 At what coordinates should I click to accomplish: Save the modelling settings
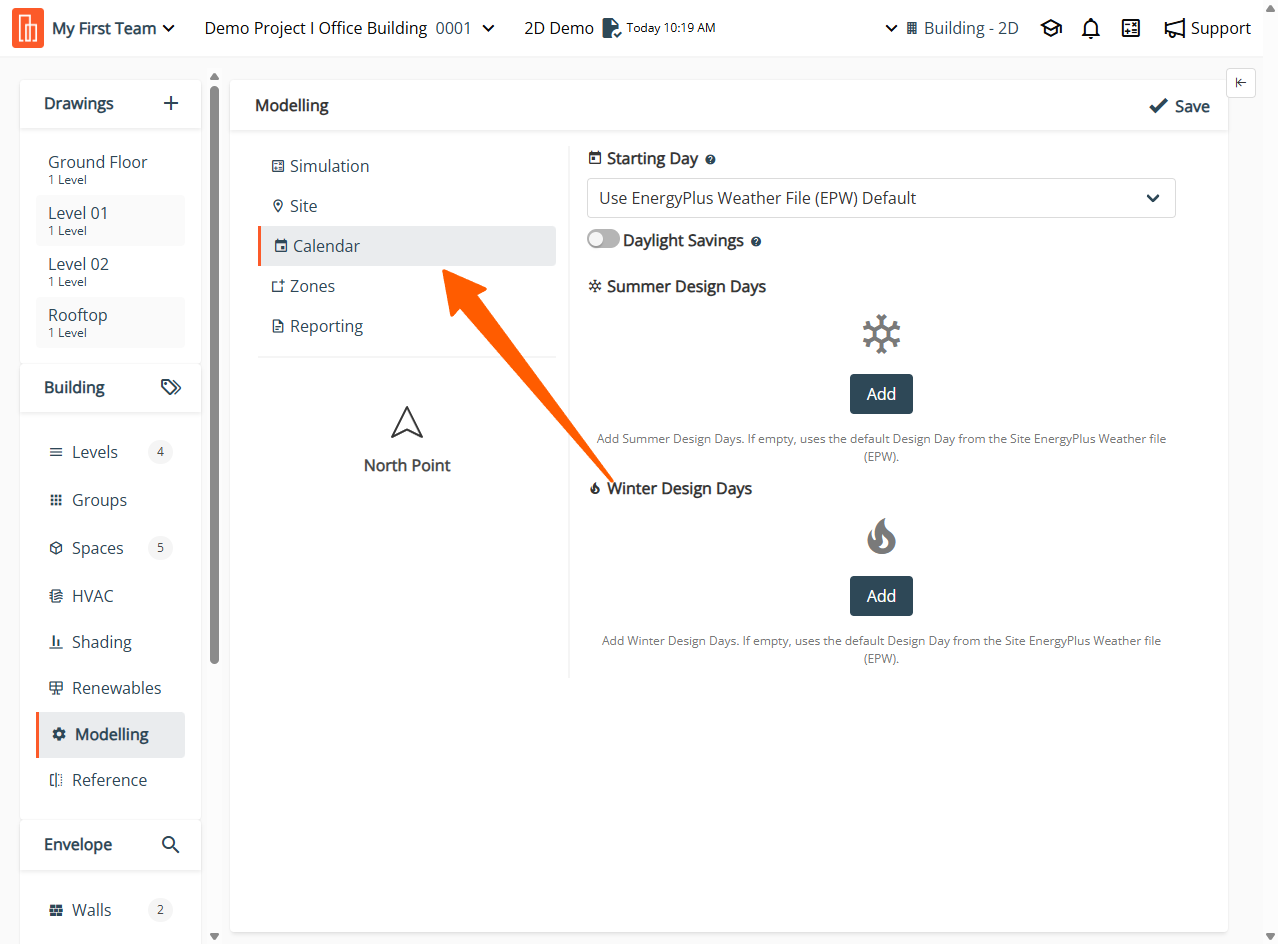[1180, 106]
